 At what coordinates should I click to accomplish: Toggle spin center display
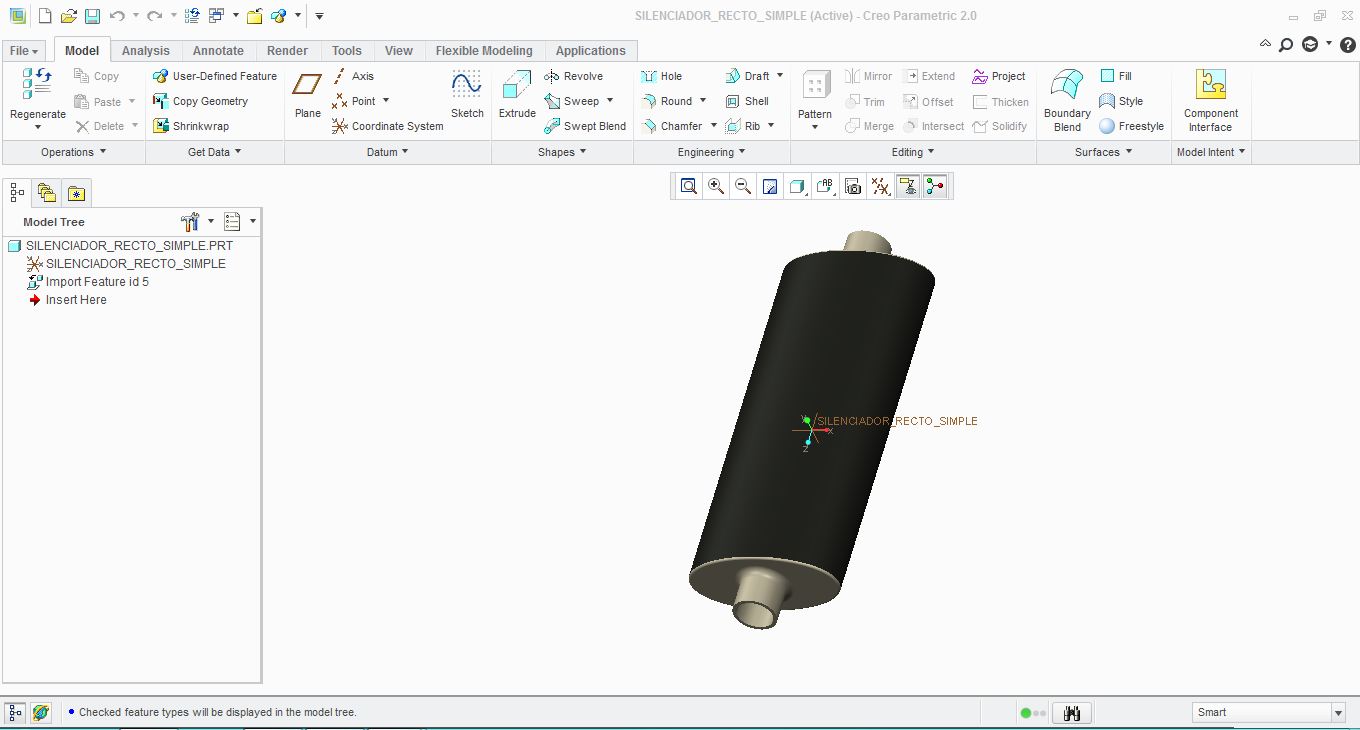click(935, 186)
